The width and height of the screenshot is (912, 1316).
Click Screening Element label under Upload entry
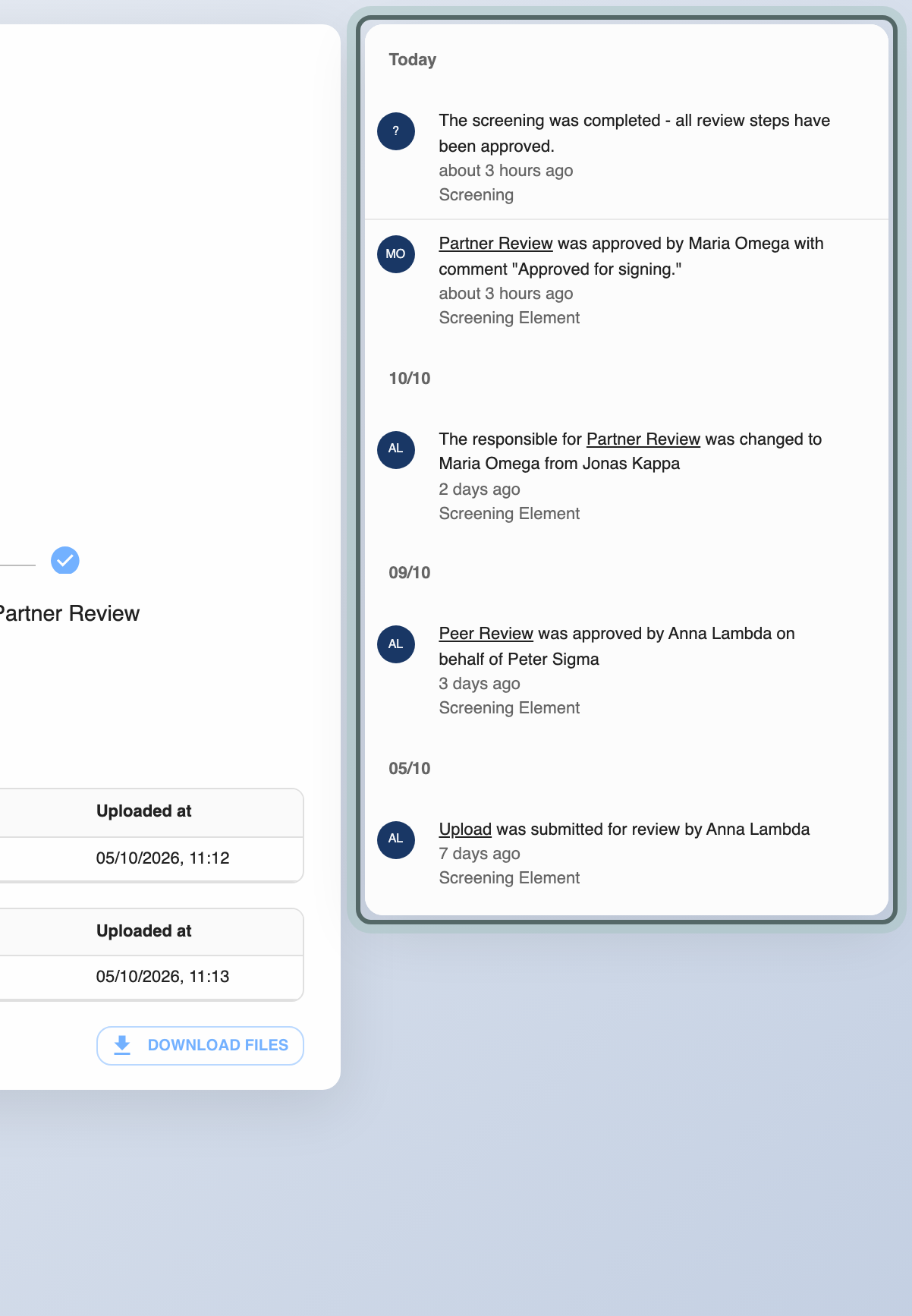coord(509,878)
